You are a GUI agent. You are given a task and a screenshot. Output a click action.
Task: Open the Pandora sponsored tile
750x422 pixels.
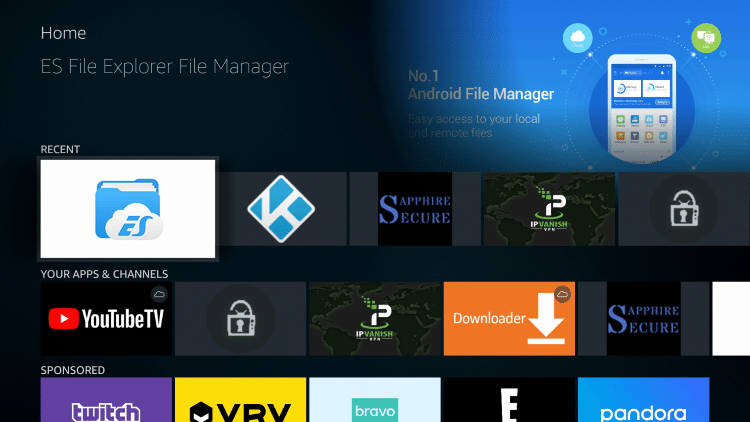point(643,400)
